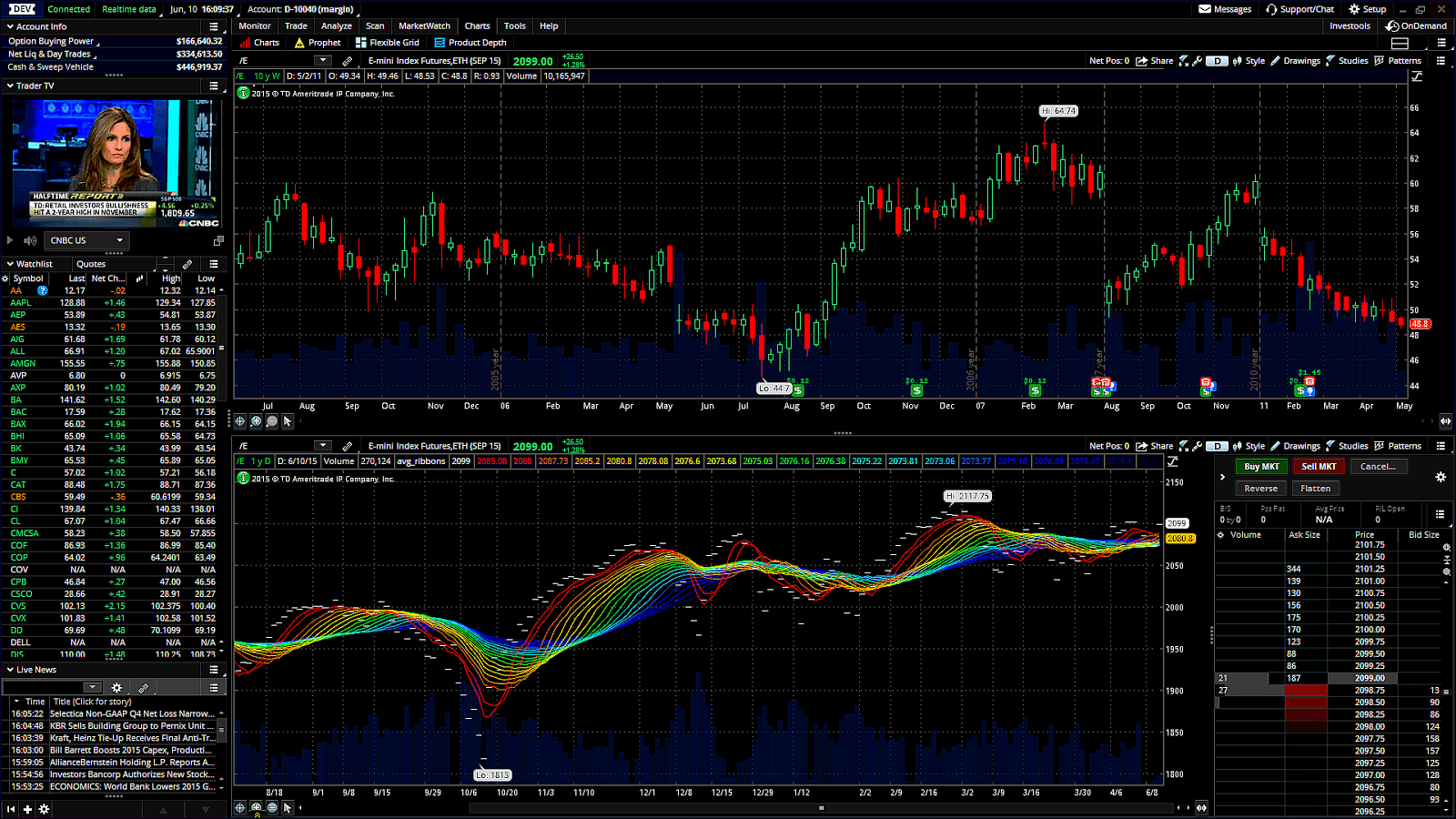Open the CNBC US channel dropdown
The image size is (1456, 819).
coord(86,240)
